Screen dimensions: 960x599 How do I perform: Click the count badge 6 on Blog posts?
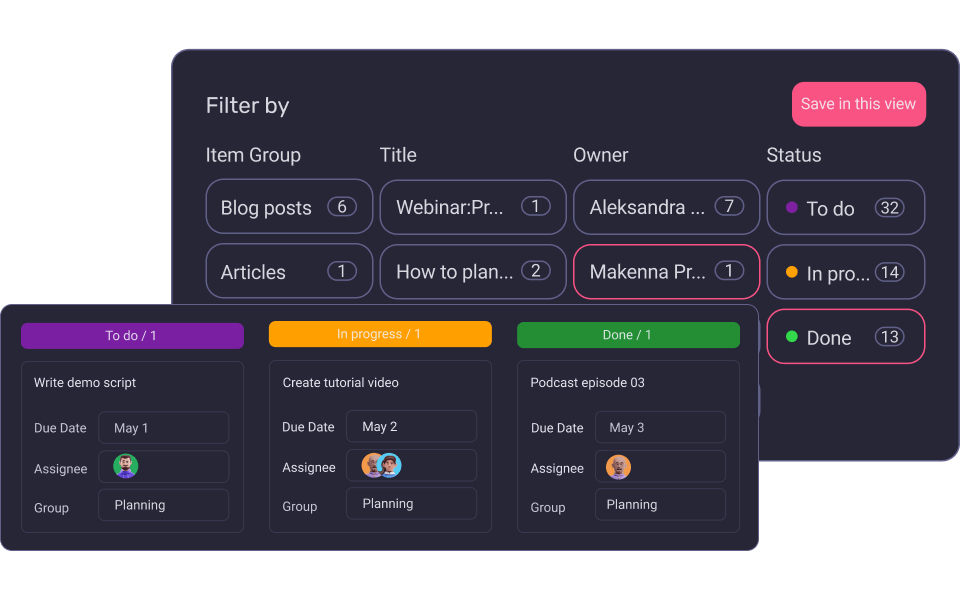tap(341, 207)
